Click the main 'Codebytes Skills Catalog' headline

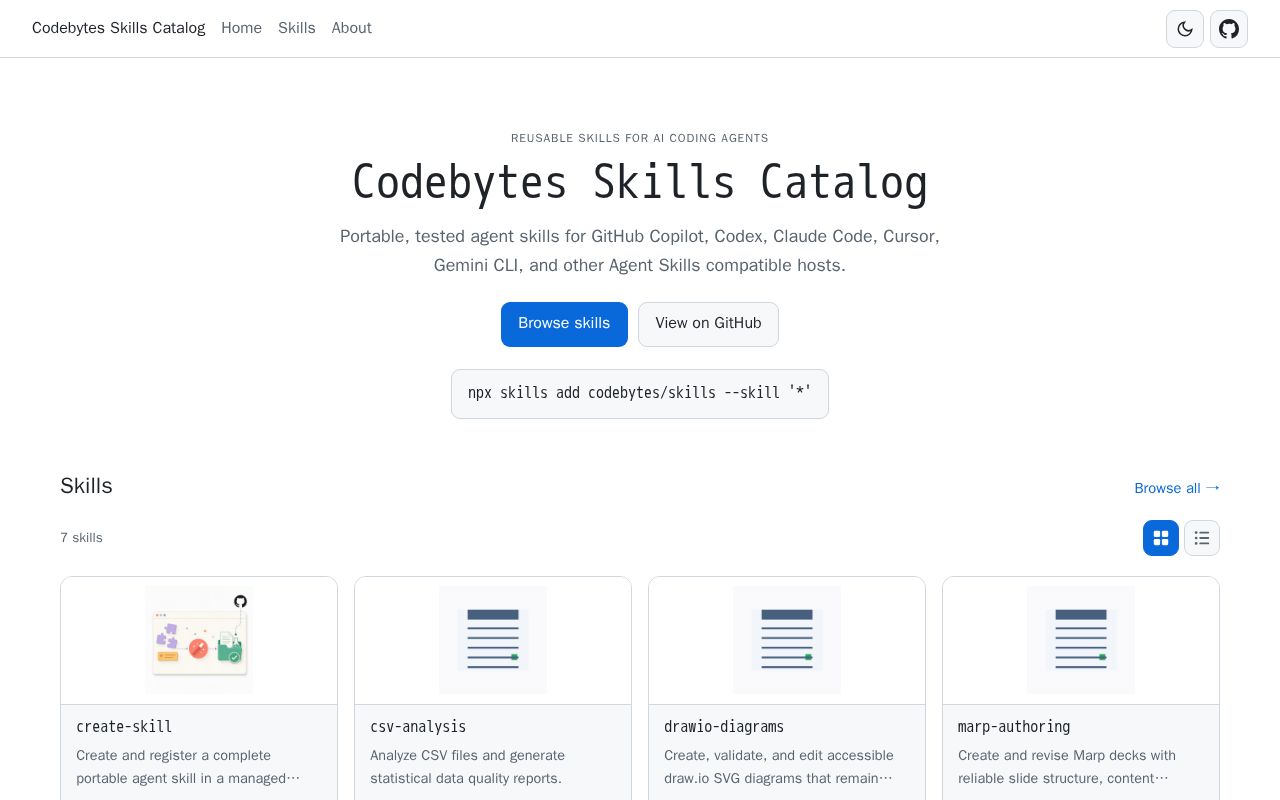click(640, 183)
